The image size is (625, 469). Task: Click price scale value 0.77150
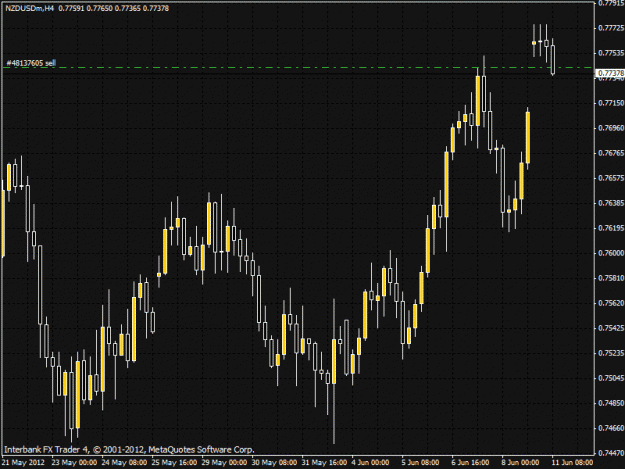[611, 103]
